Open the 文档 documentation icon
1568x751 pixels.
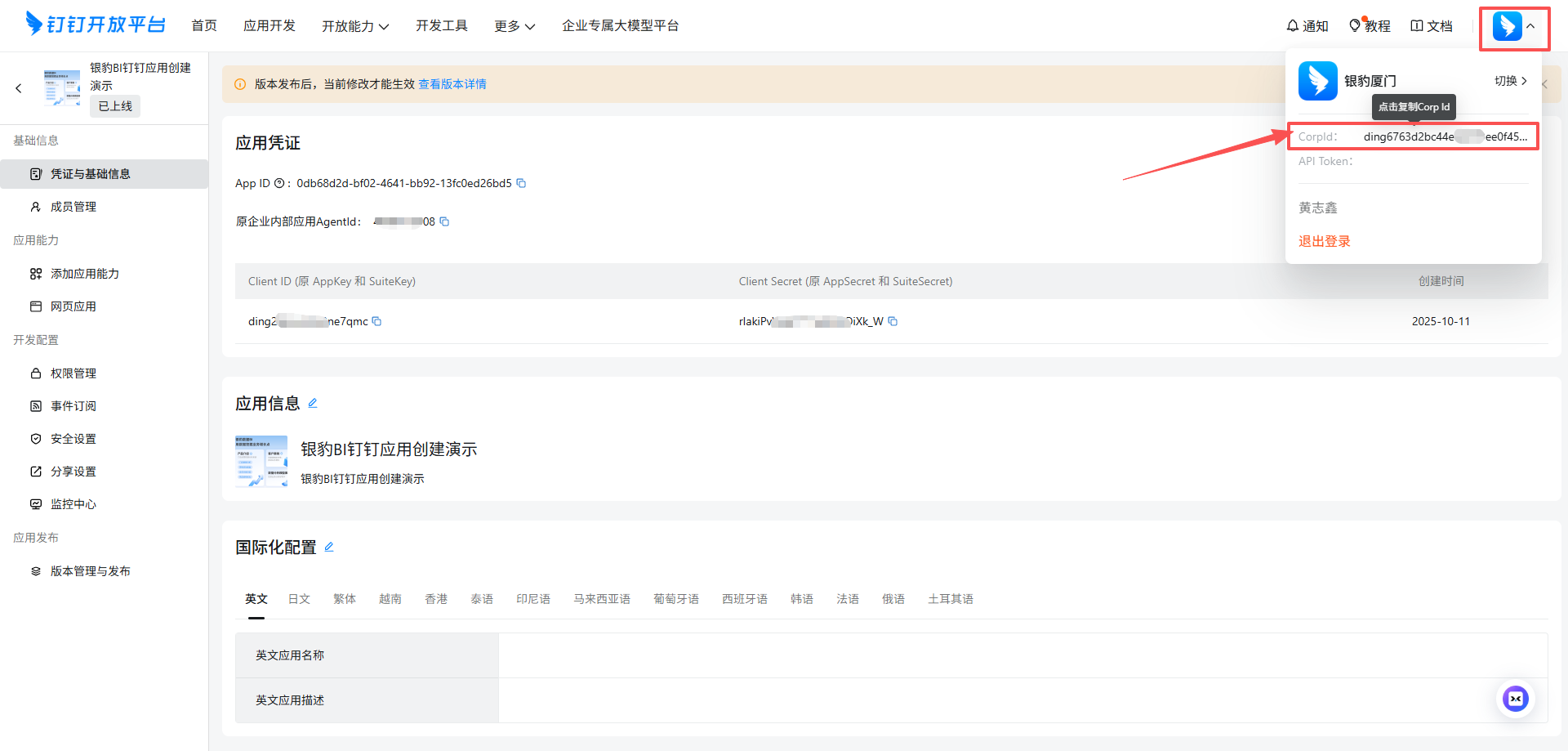[1415, 25]
